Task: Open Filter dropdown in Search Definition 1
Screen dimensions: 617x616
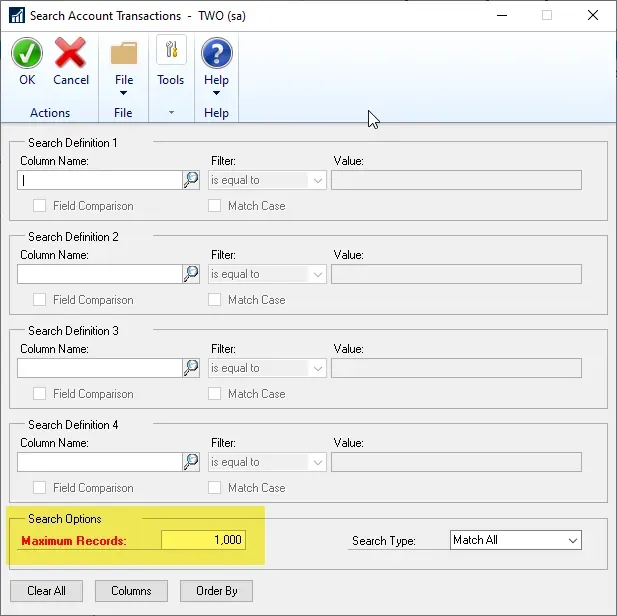Action: [318, 180]
